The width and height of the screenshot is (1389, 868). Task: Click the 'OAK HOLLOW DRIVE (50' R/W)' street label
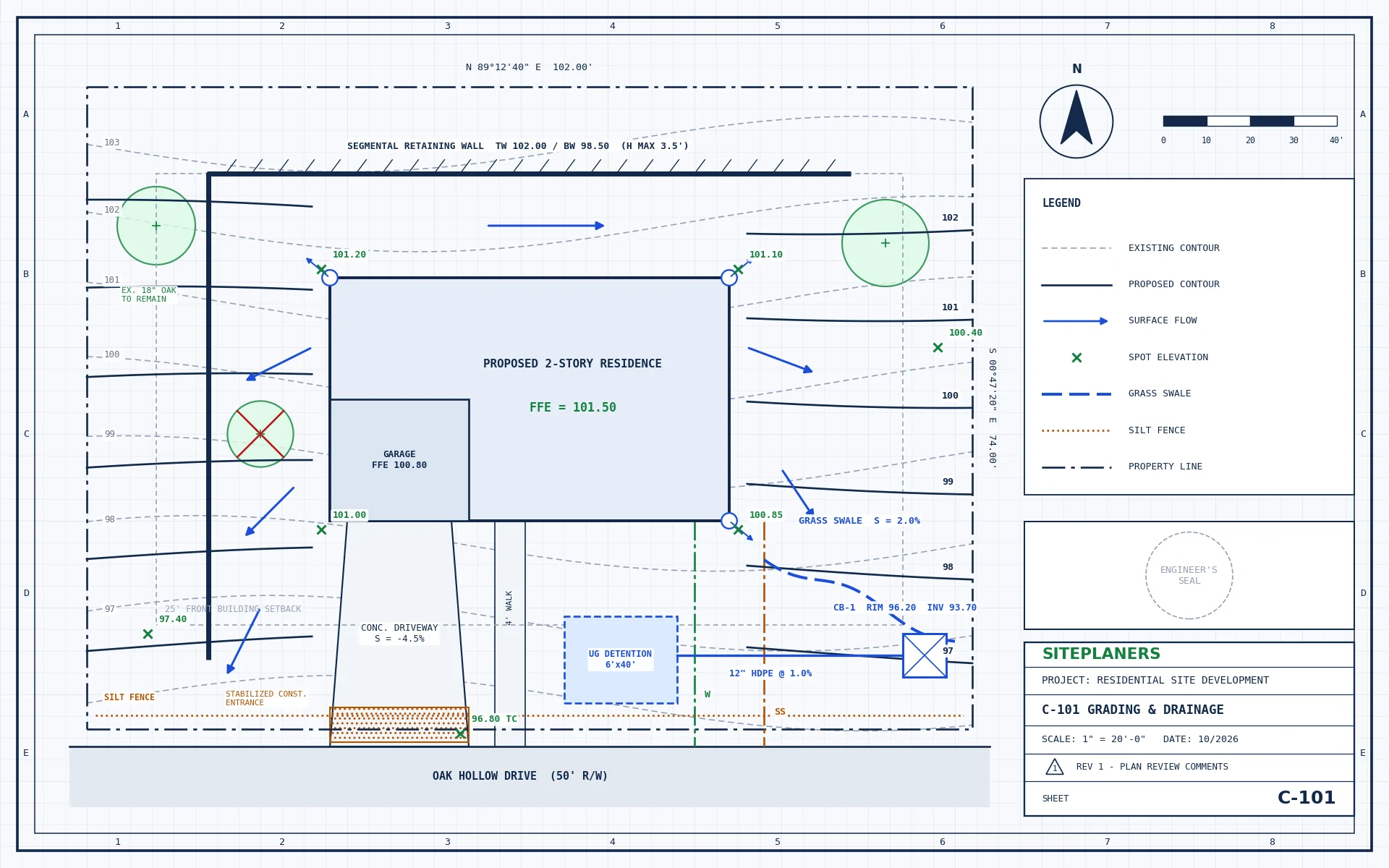pos(520,776)
